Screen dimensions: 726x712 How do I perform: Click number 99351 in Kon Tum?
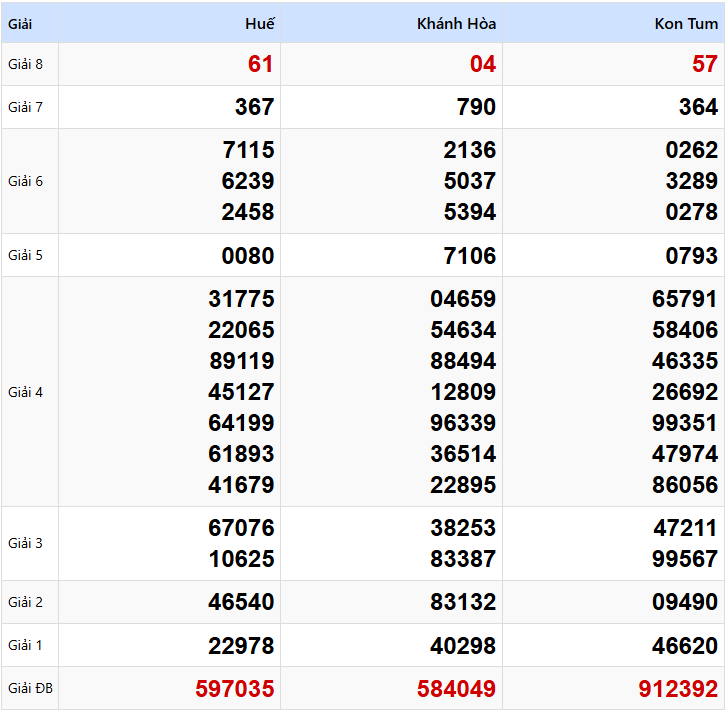point(685,423)
